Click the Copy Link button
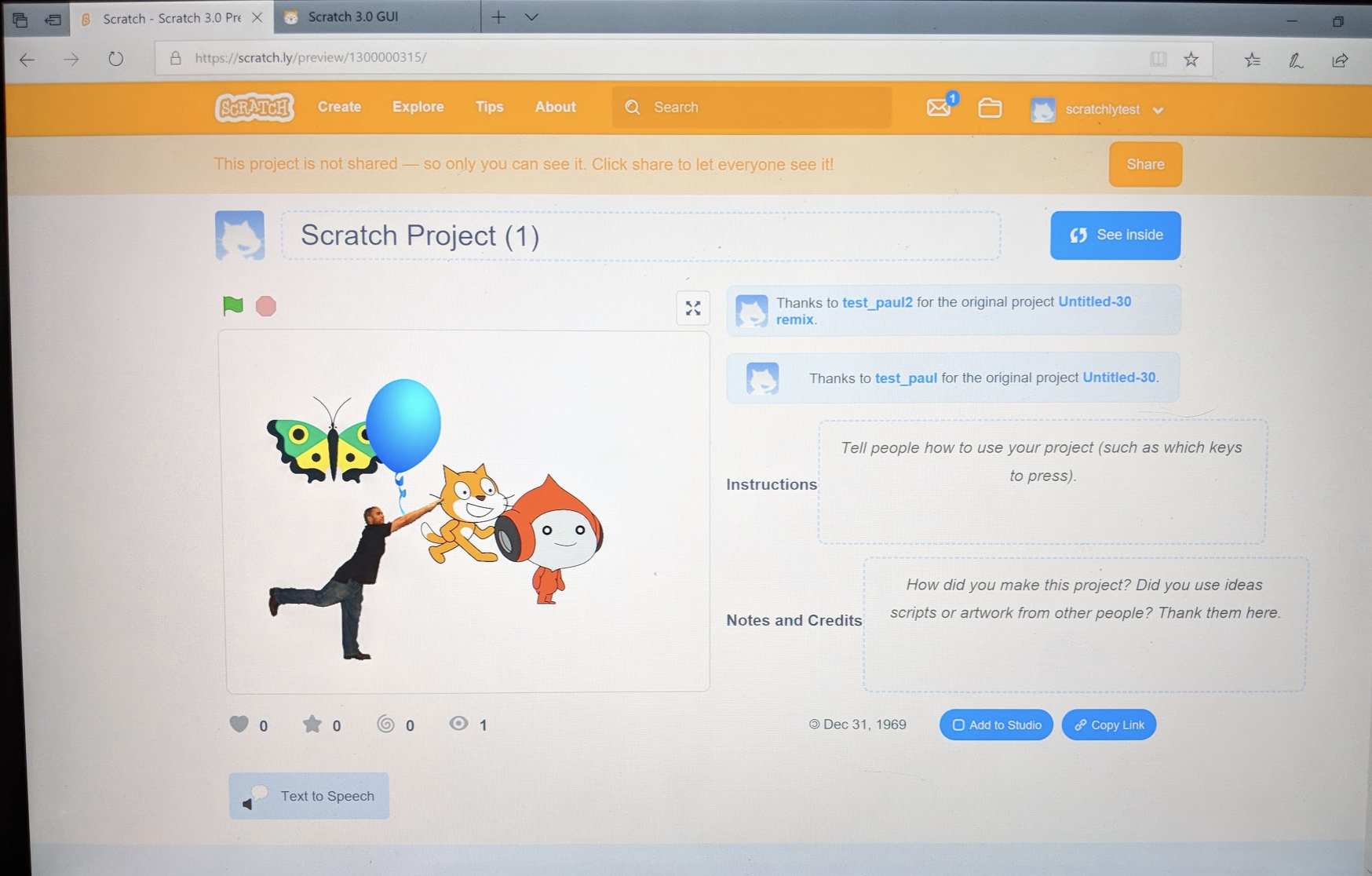The image size is (1372, 876). (1108, 725)
